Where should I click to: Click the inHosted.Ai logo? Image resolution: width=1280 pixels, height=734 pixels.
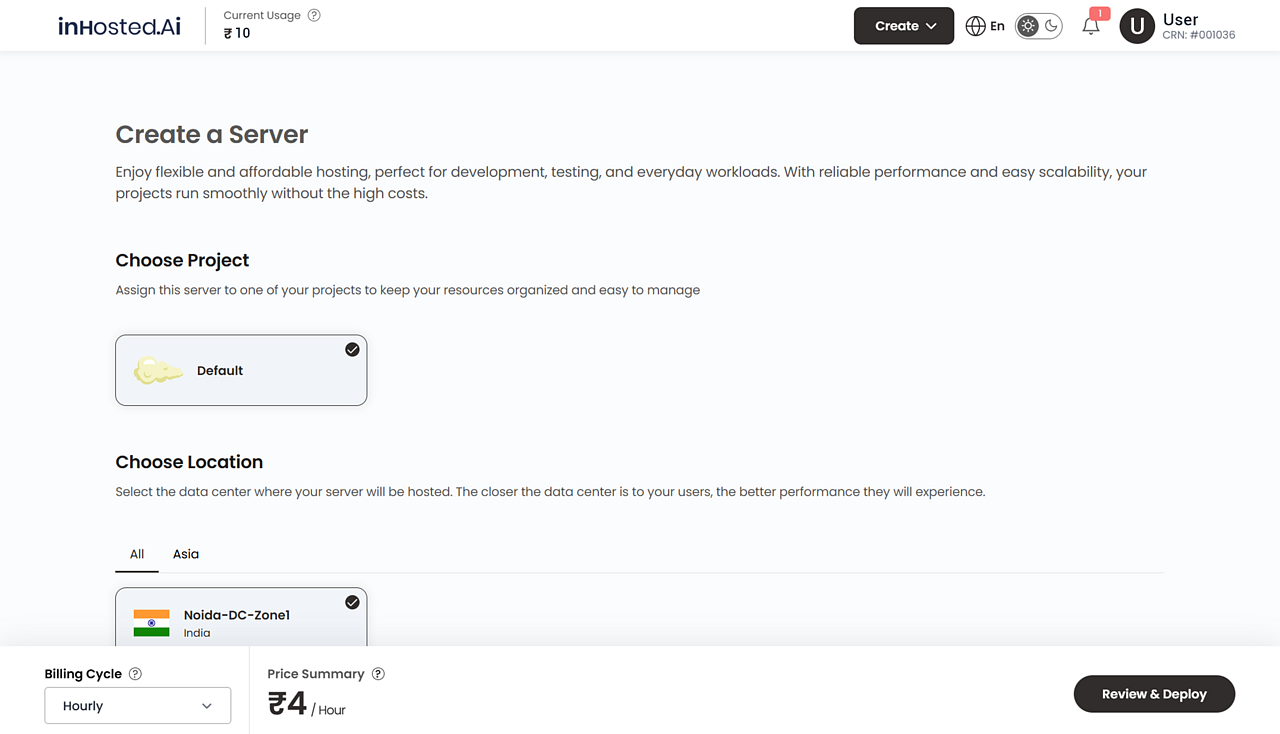tap(118, 26)
